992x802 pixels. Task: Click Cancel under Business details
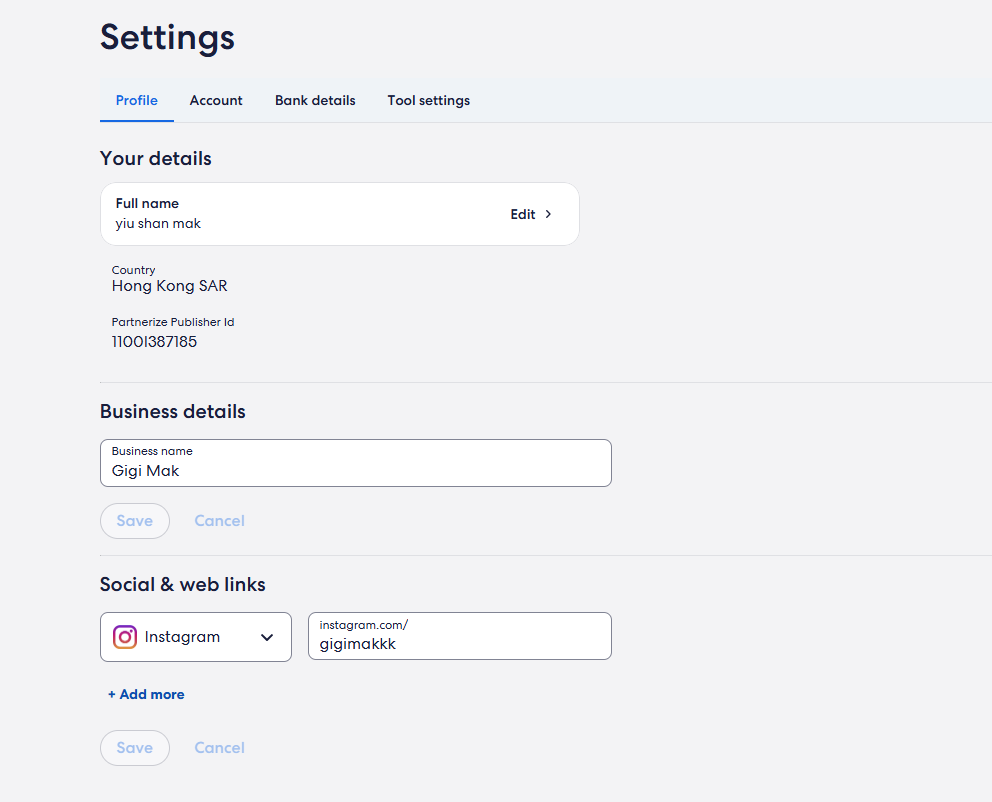click(219, 521)
